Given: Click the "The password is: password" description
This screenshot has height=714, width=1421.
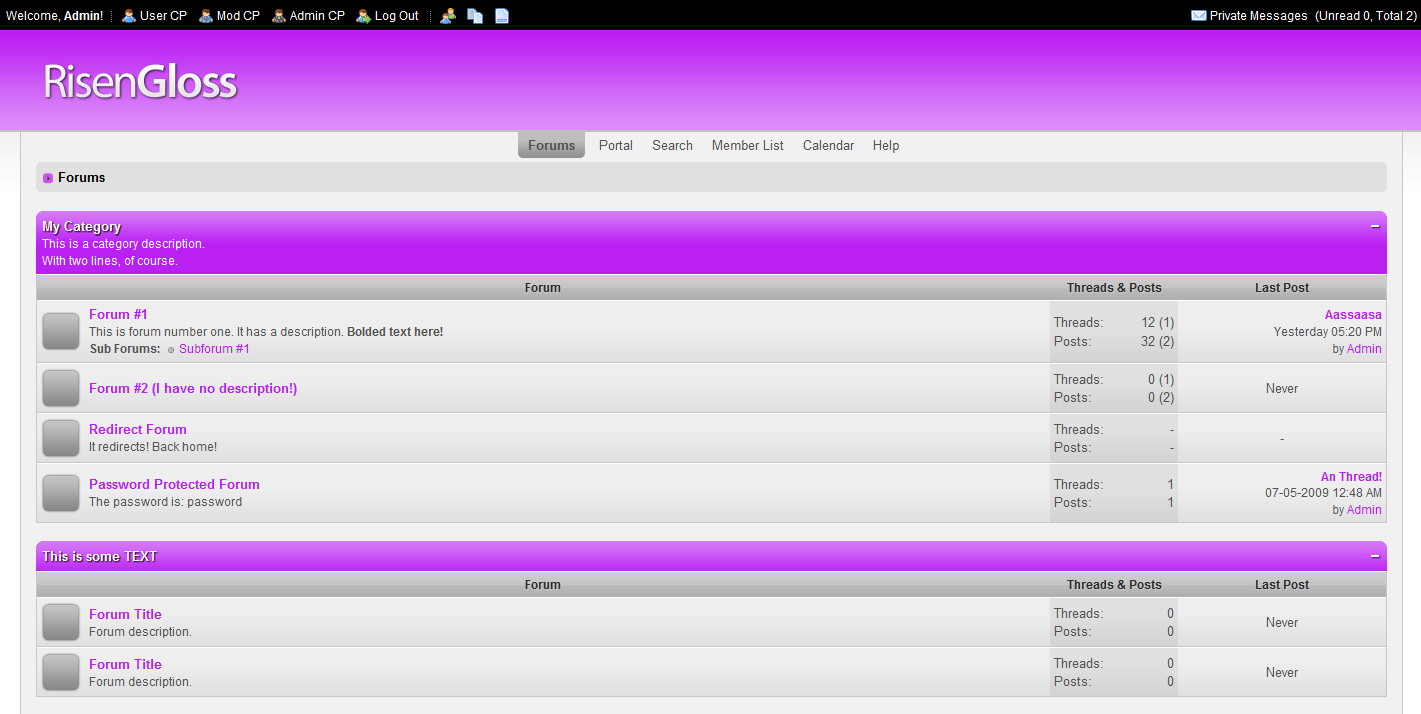Looking at the screenshot, I should point(165,502).
